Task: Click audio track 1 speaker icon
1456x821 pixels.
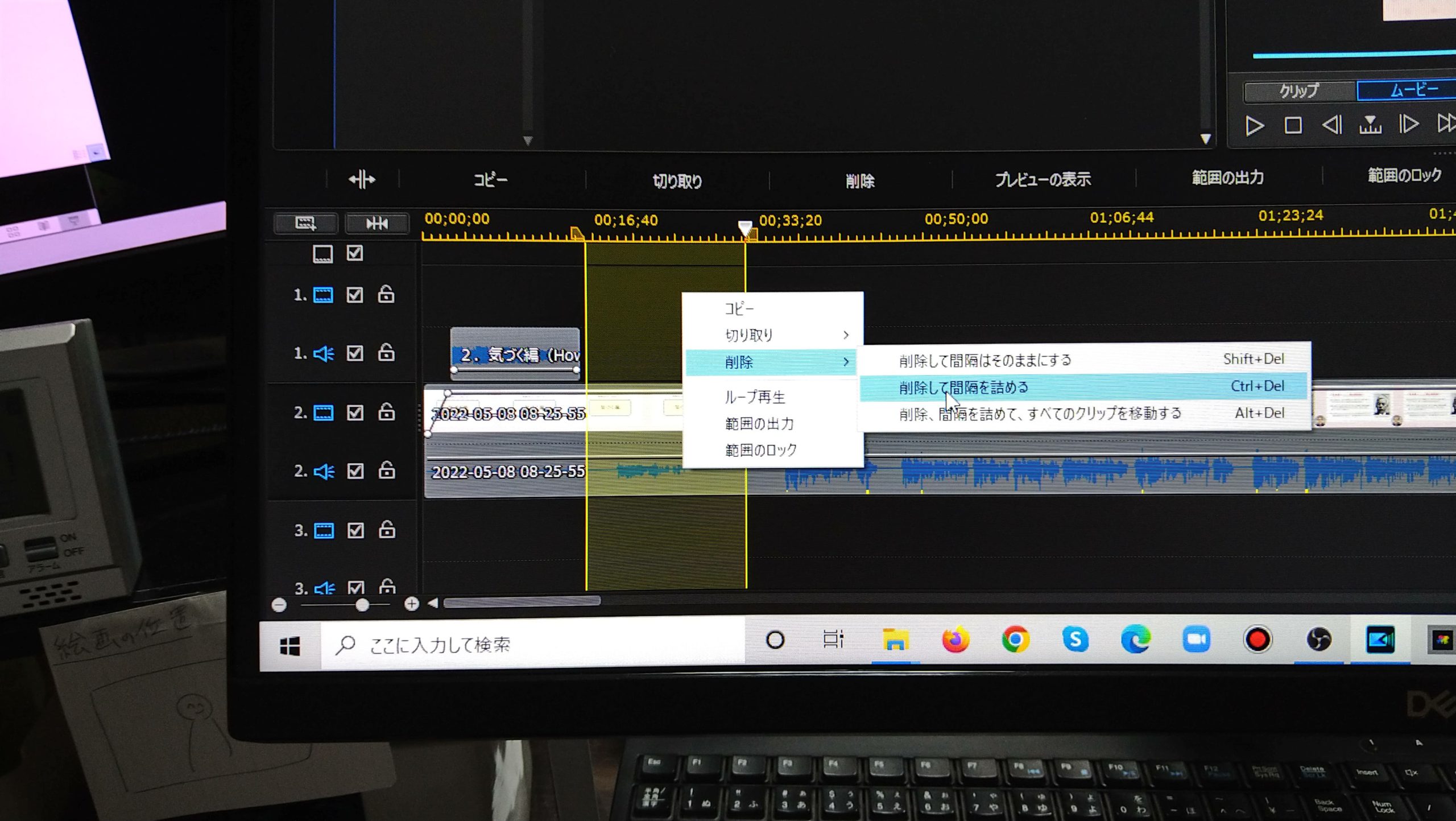Action: (324, 354)
